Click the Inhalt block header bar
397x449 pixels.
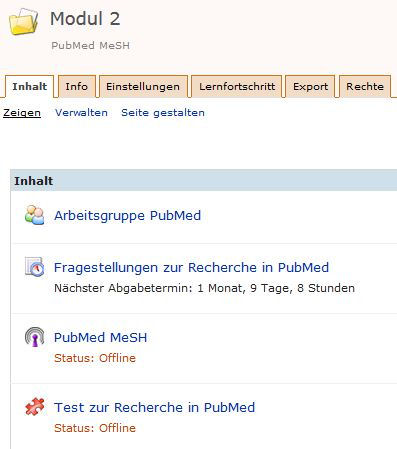coord(204,180)
